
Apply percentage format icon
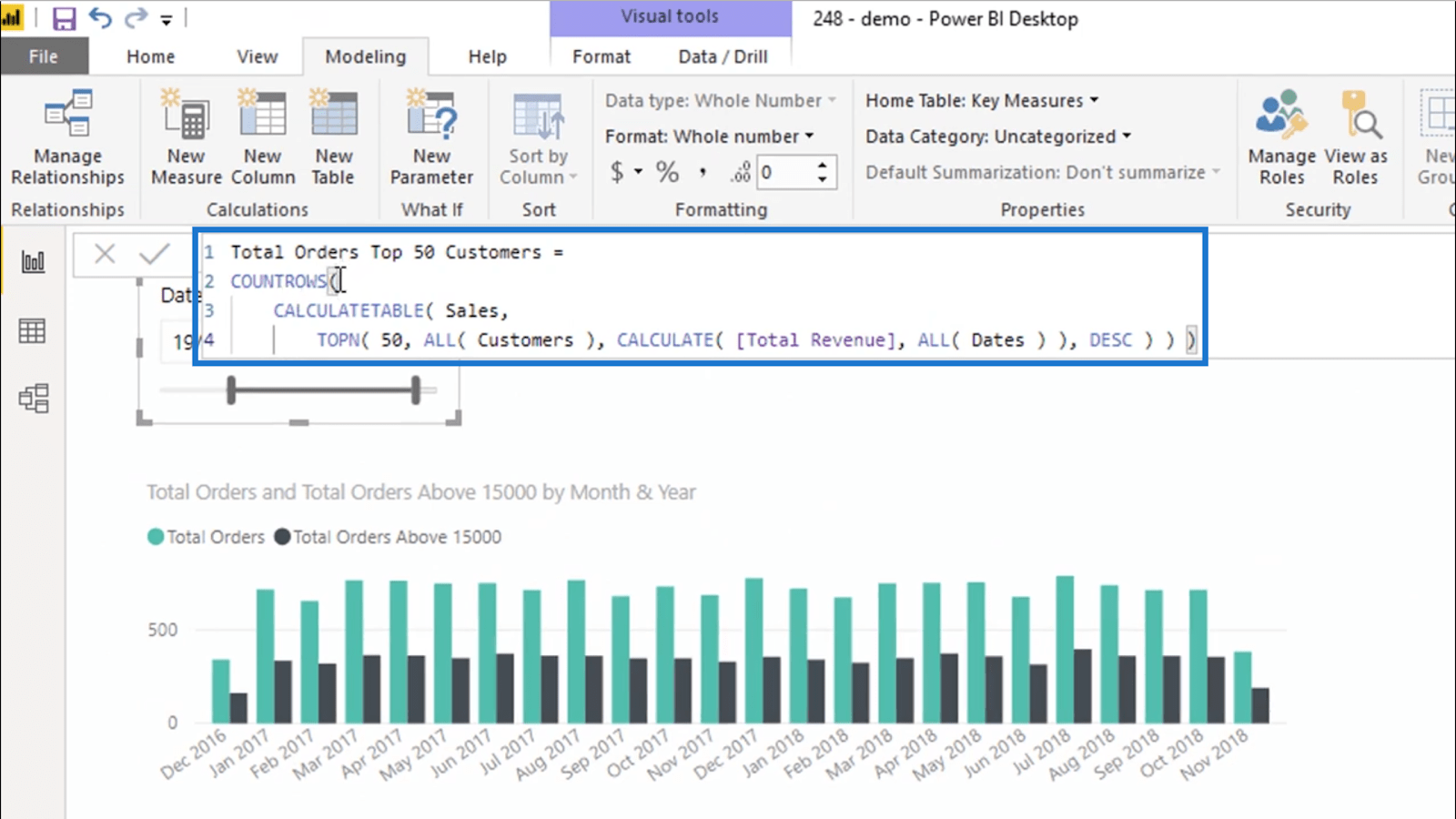click(668, 172)
